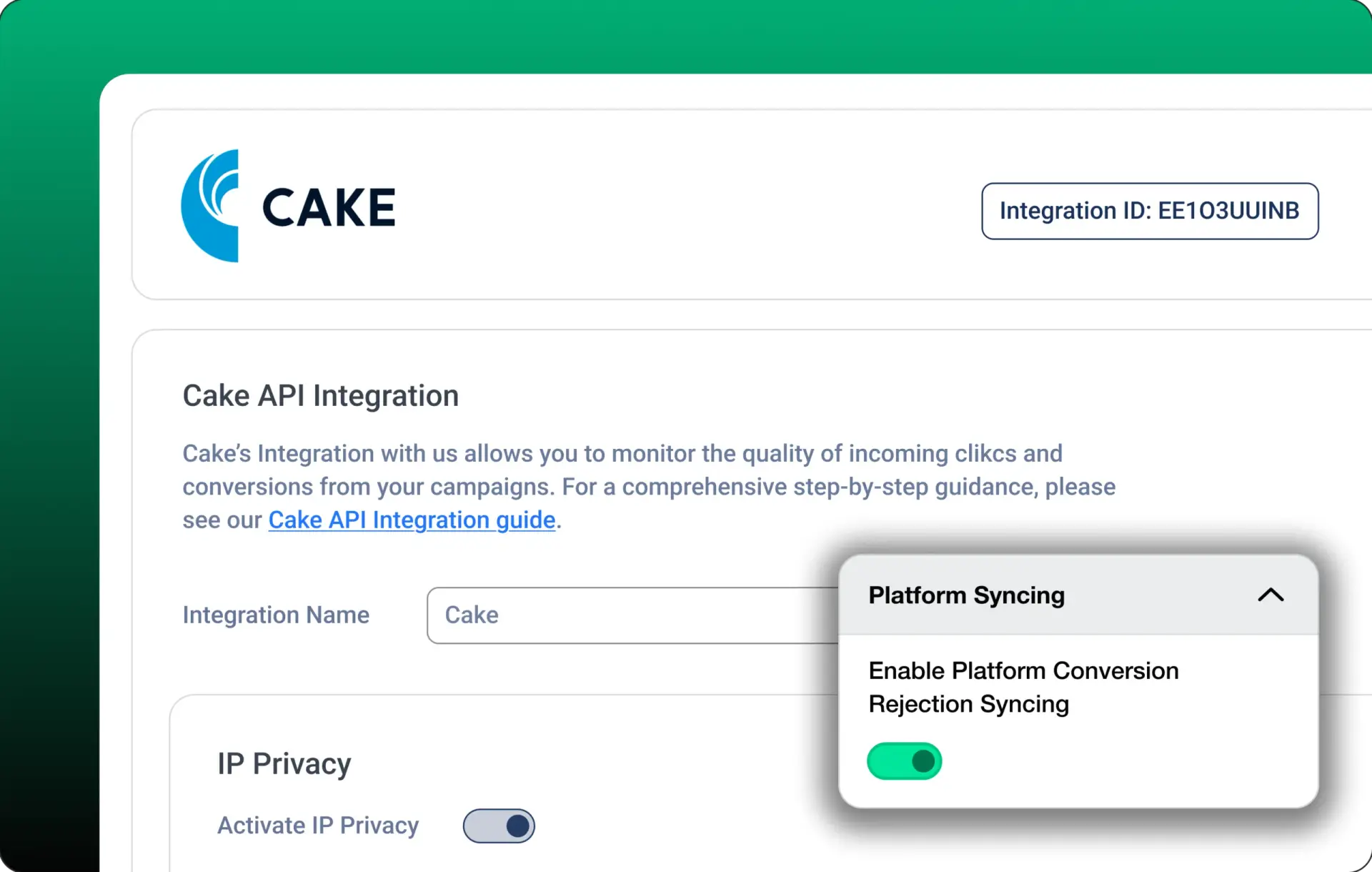
Task: Click the Platform Syncing panel title
Action: [967, 595]
